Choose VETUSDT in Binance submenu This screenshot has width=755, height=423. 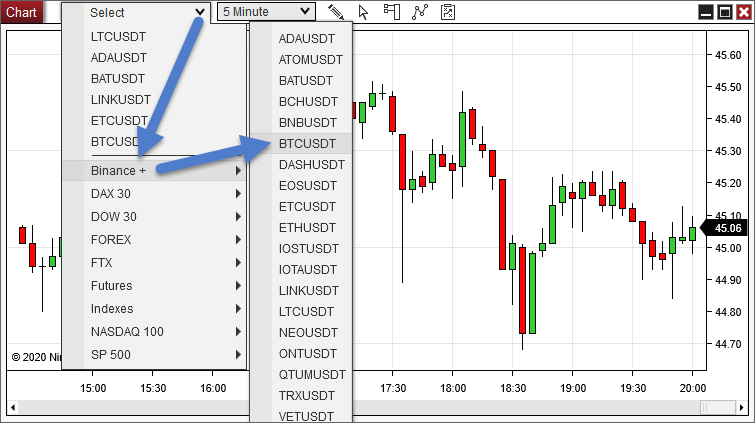[301, 416]
